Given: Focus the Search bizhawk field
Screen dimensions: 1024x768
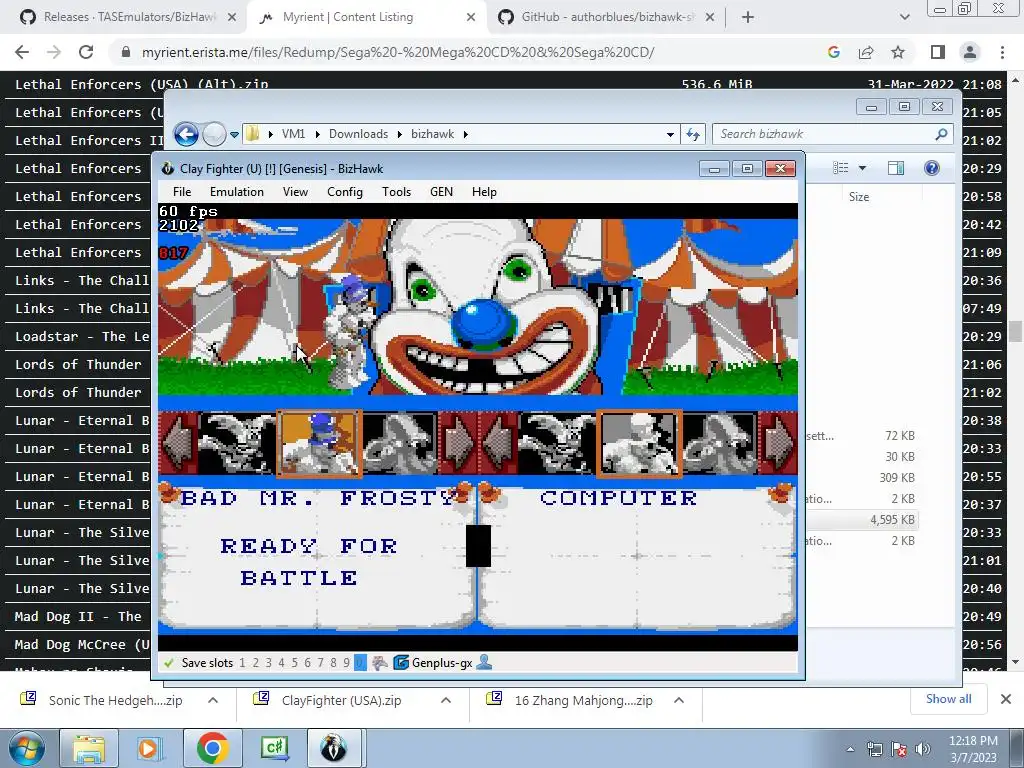Looking at the screenshot, I should coord(833,134).
